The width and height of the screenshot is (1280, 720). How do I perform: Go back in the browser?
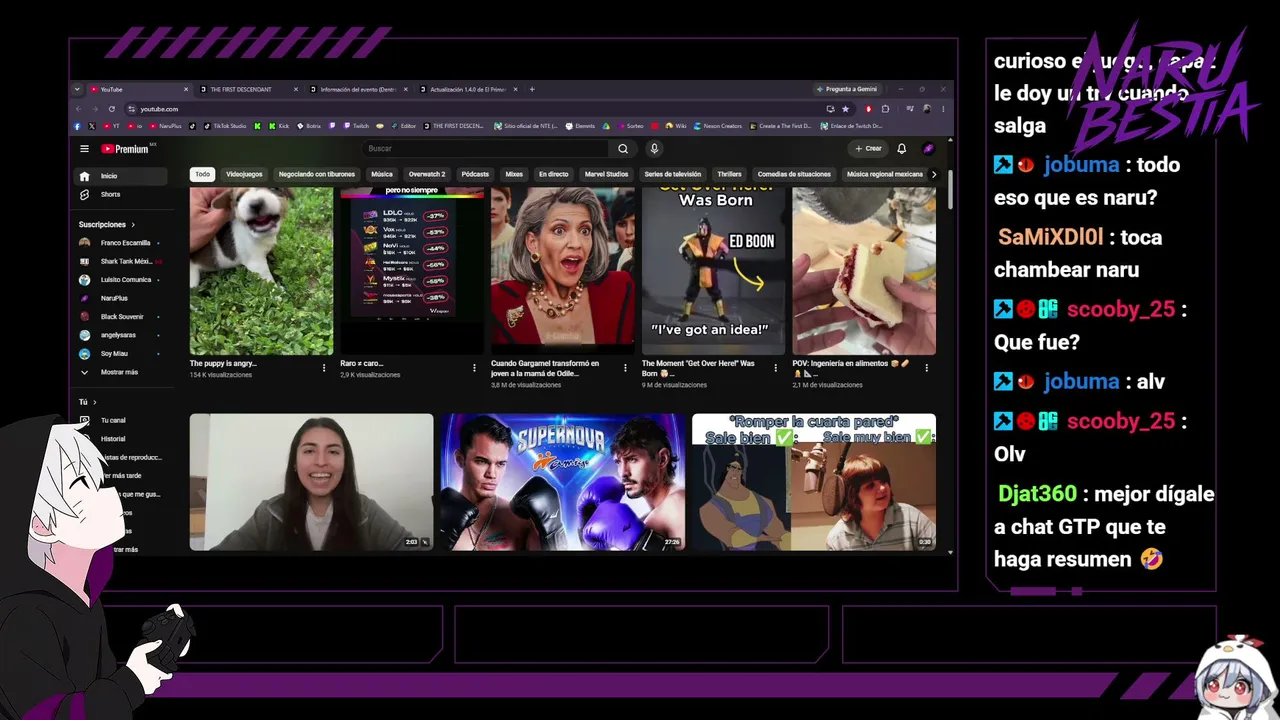coord(78,108)
